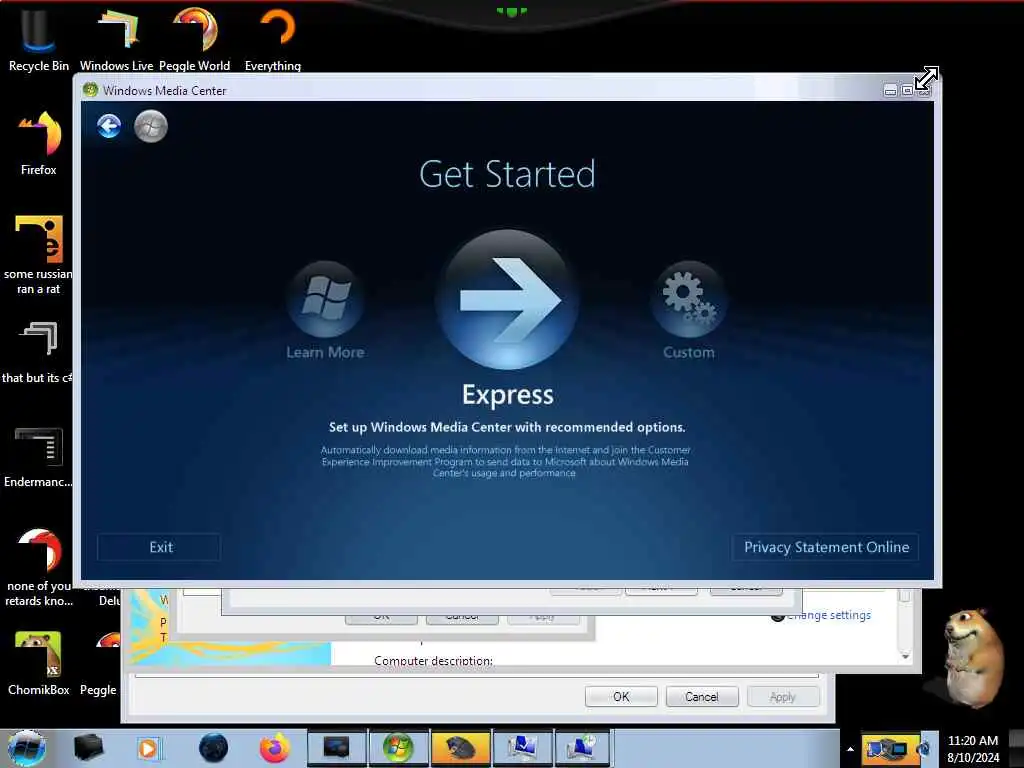Switch to the dark monitor taskbar window
Viewport: 1024px width, 768px height.
pos(336,748)
